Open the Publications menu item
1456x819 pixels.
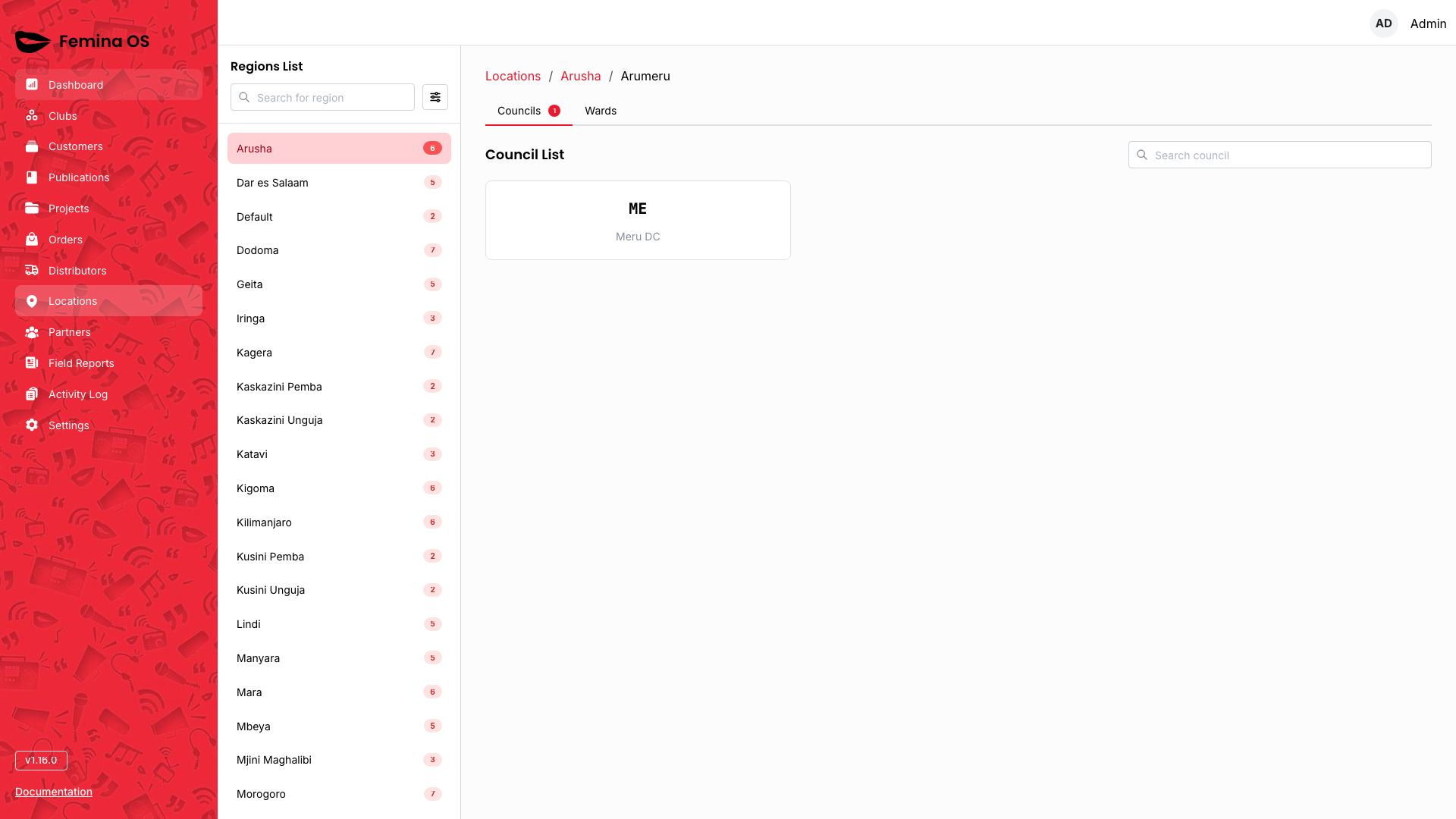tap(108, 177)
